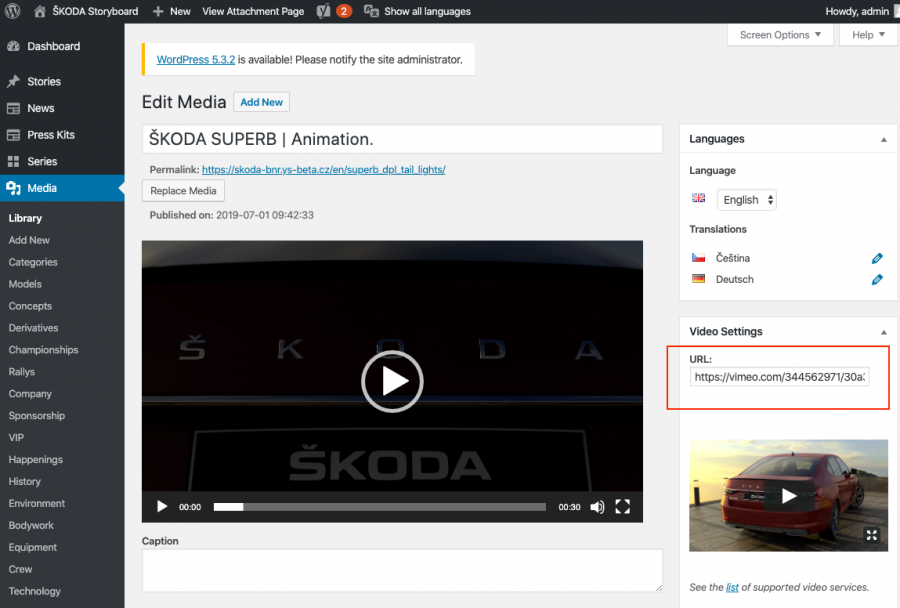Viewport: 900px width, 608px height.
Task: Open the Derivatives submenu item
Action: (x=33, y=328)
